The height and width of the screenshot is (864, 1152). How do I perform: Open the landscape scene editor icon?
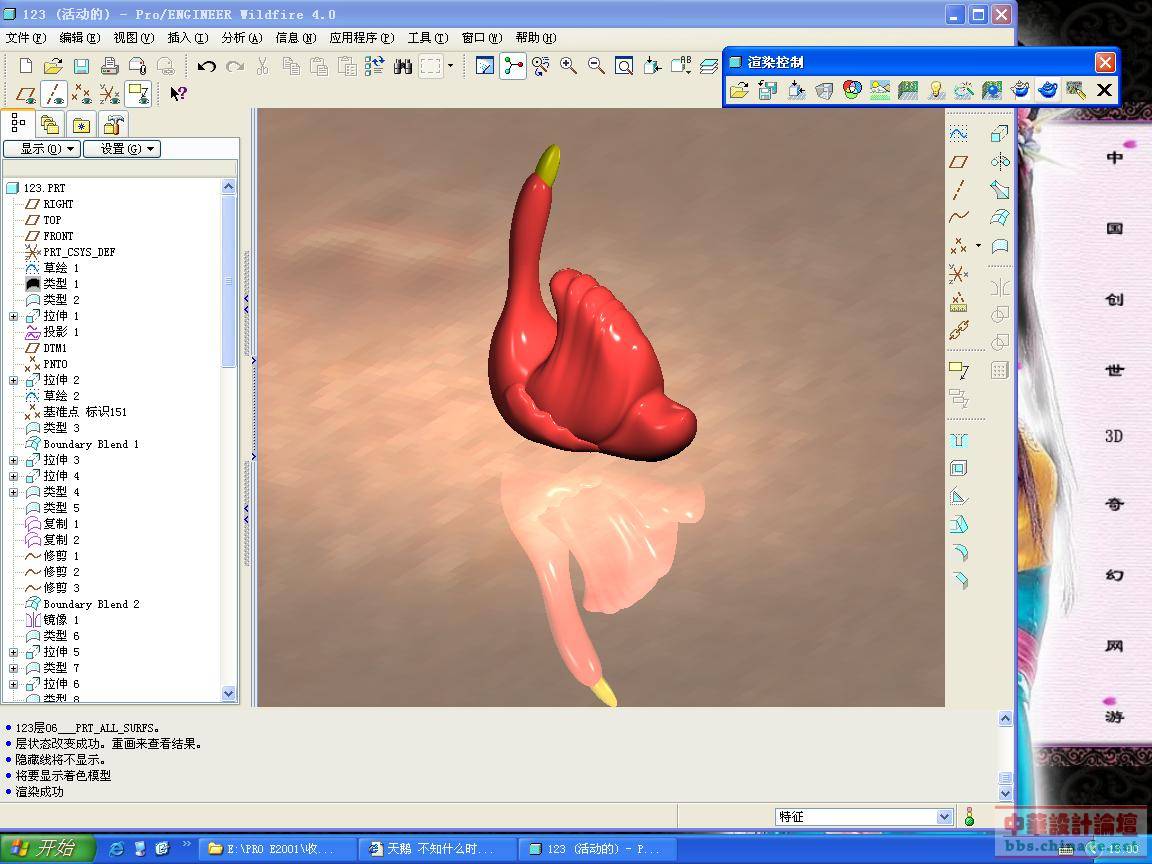[x=880, y=90]
